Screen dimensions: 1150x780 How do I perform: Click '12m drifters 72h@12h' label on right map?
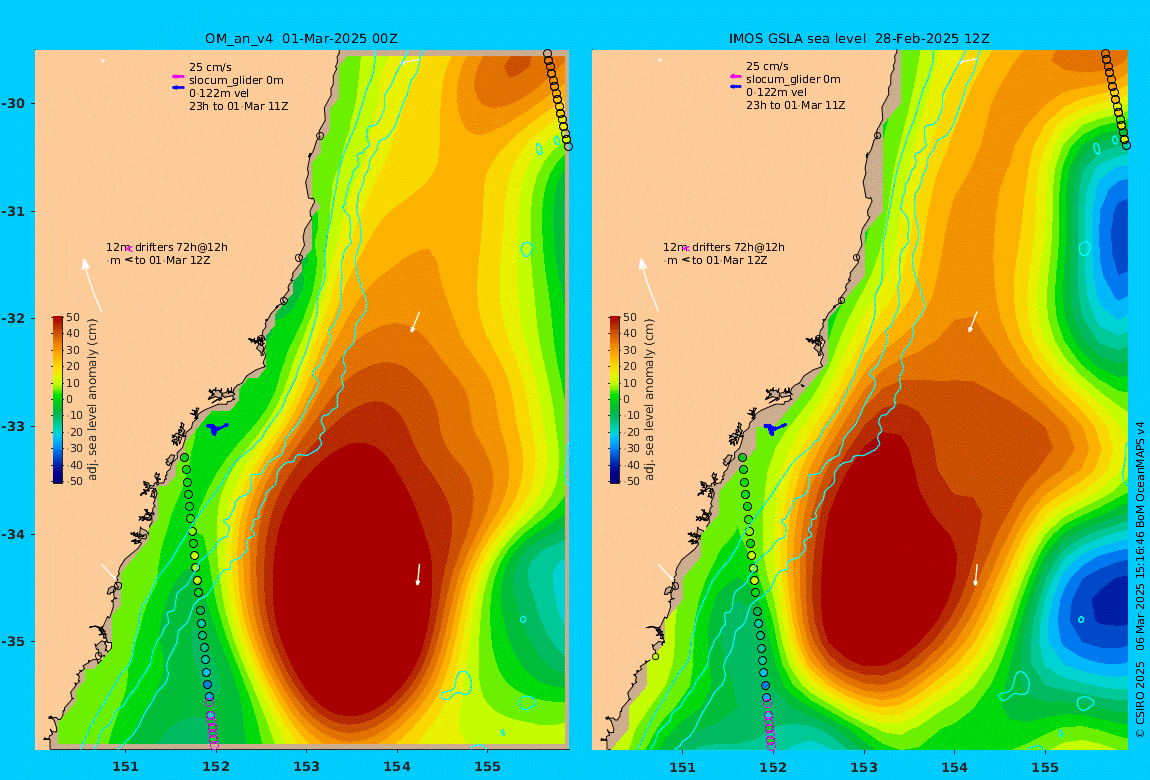coord(724,248)
